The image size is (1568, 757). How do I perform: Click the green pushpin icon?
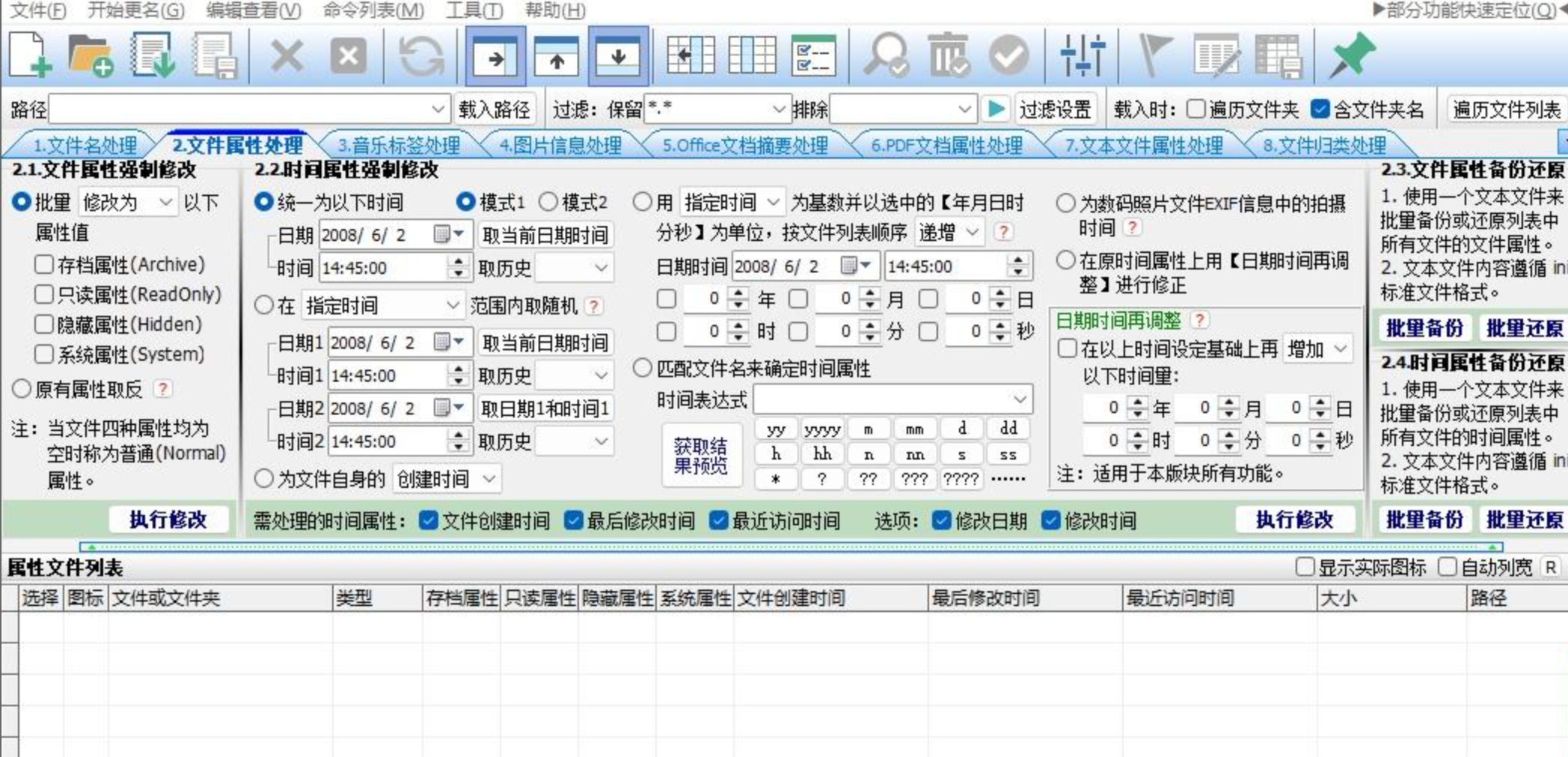pyautogui.click(x=1351, y=55)
